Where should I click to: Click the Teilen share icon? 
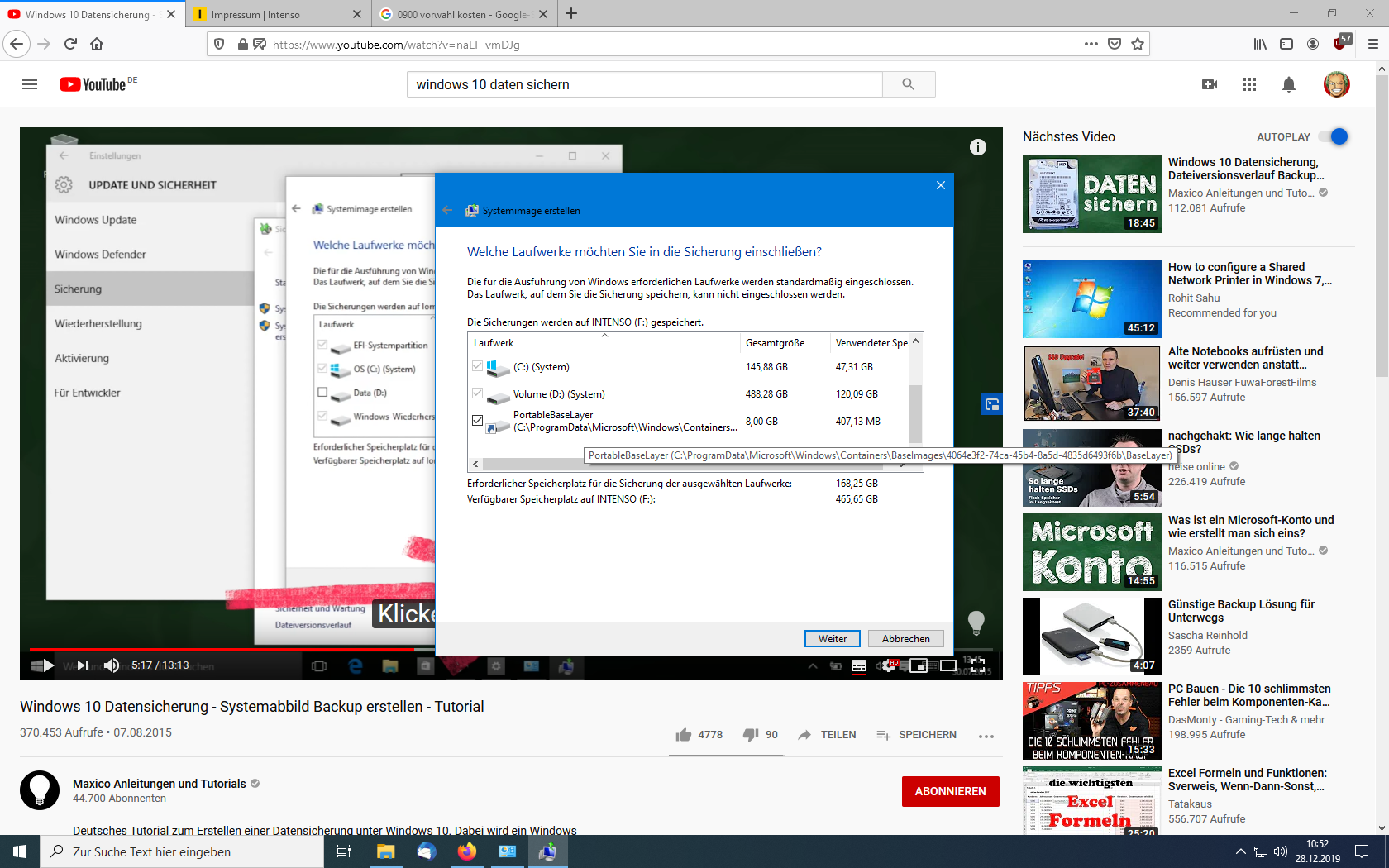[803, 734]
